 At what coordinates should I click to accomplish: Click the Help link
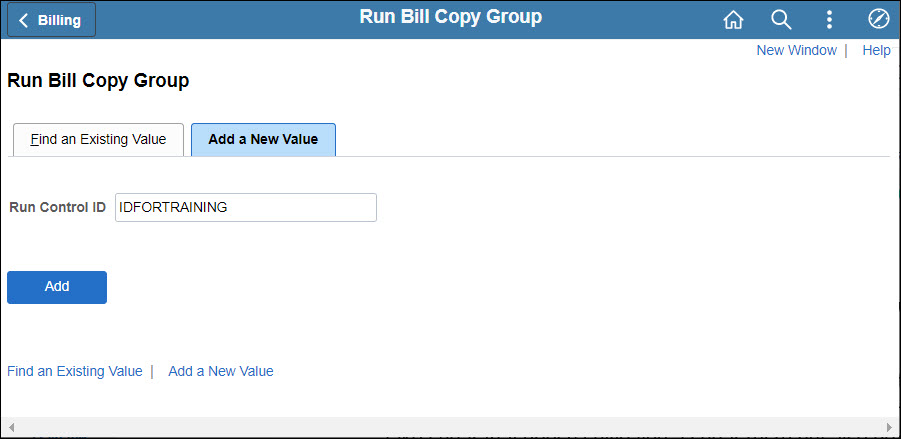876,50
